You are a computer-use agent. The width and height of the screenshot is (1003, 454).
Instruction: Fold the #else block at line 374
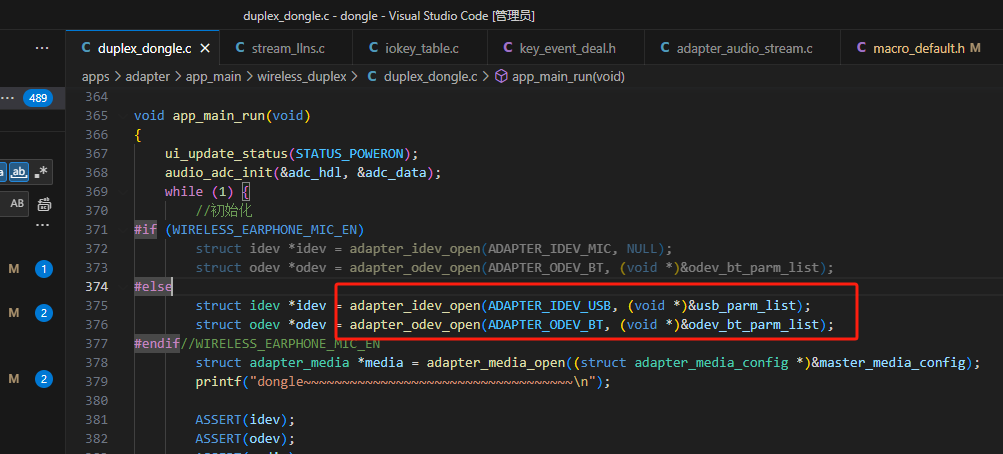(122, 286)
